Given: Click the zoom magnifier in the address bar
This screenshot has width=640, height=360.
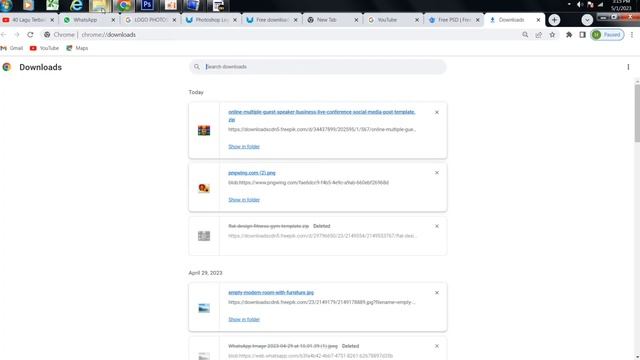Looking at the screenshot, I should coord(525,35).
